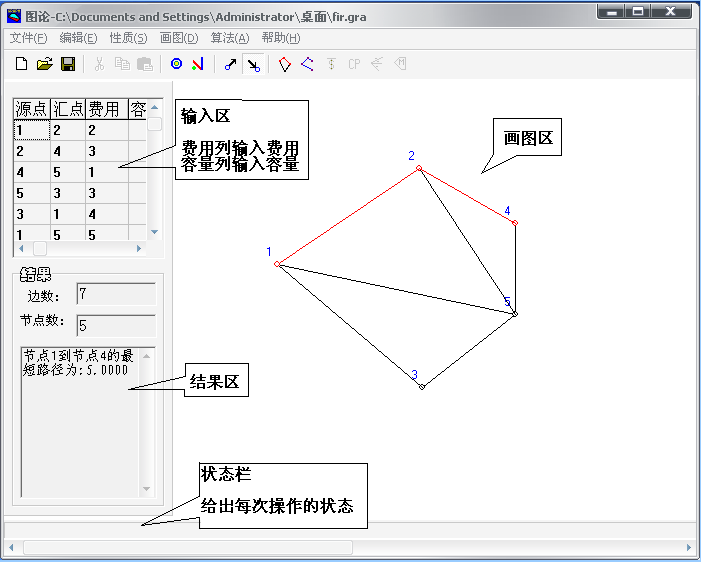Click the grayed-out branching arrows icon
Screen dimensions: 701x562
click(x=377, y=64)
